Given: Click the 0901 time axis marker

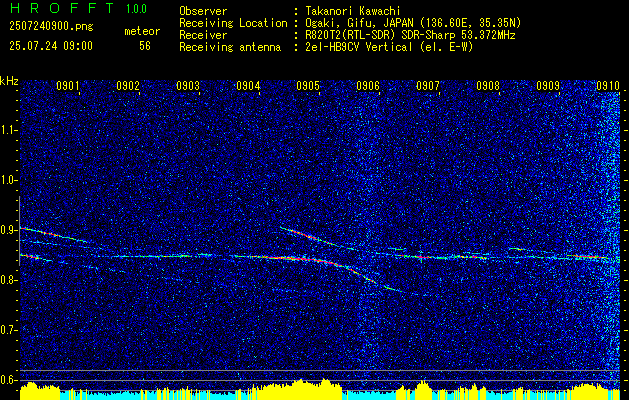Looking at the screenshot, I should (67, 85).
